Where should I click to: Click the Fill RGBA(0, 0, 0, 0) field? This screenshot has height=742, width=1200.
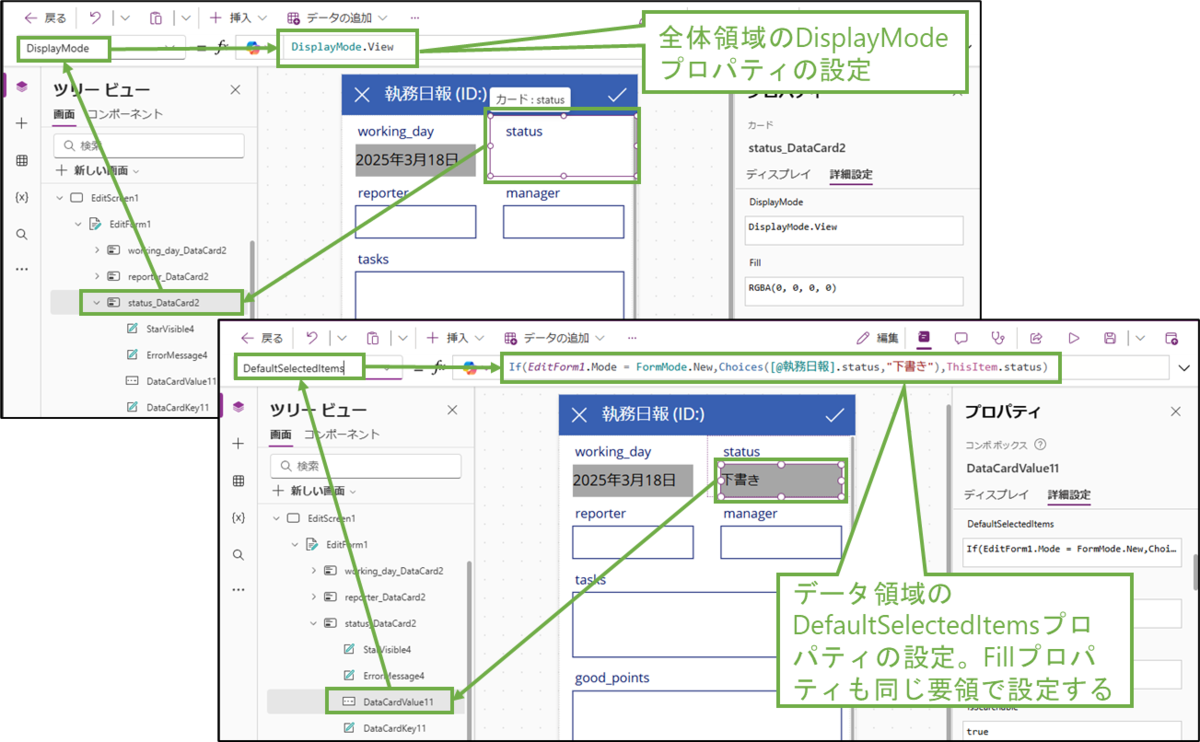coord(855,291)
